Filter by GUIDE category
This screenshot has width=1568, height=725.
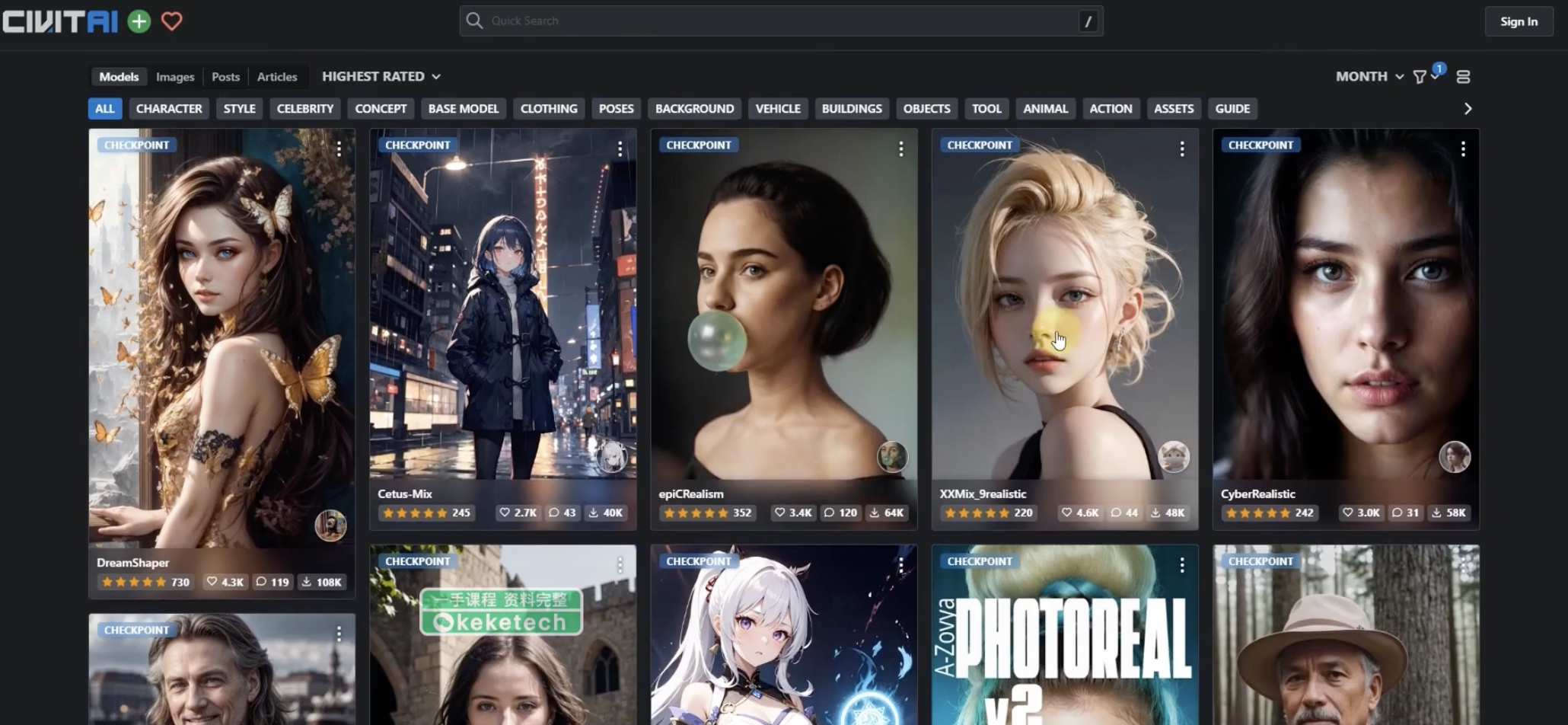[x=1232, y=109]
